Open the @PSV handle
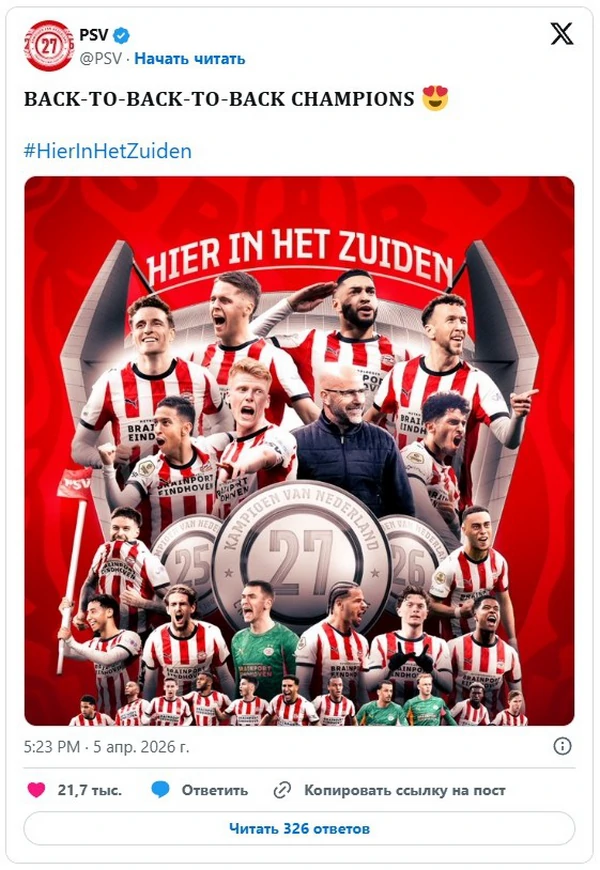 100,59
